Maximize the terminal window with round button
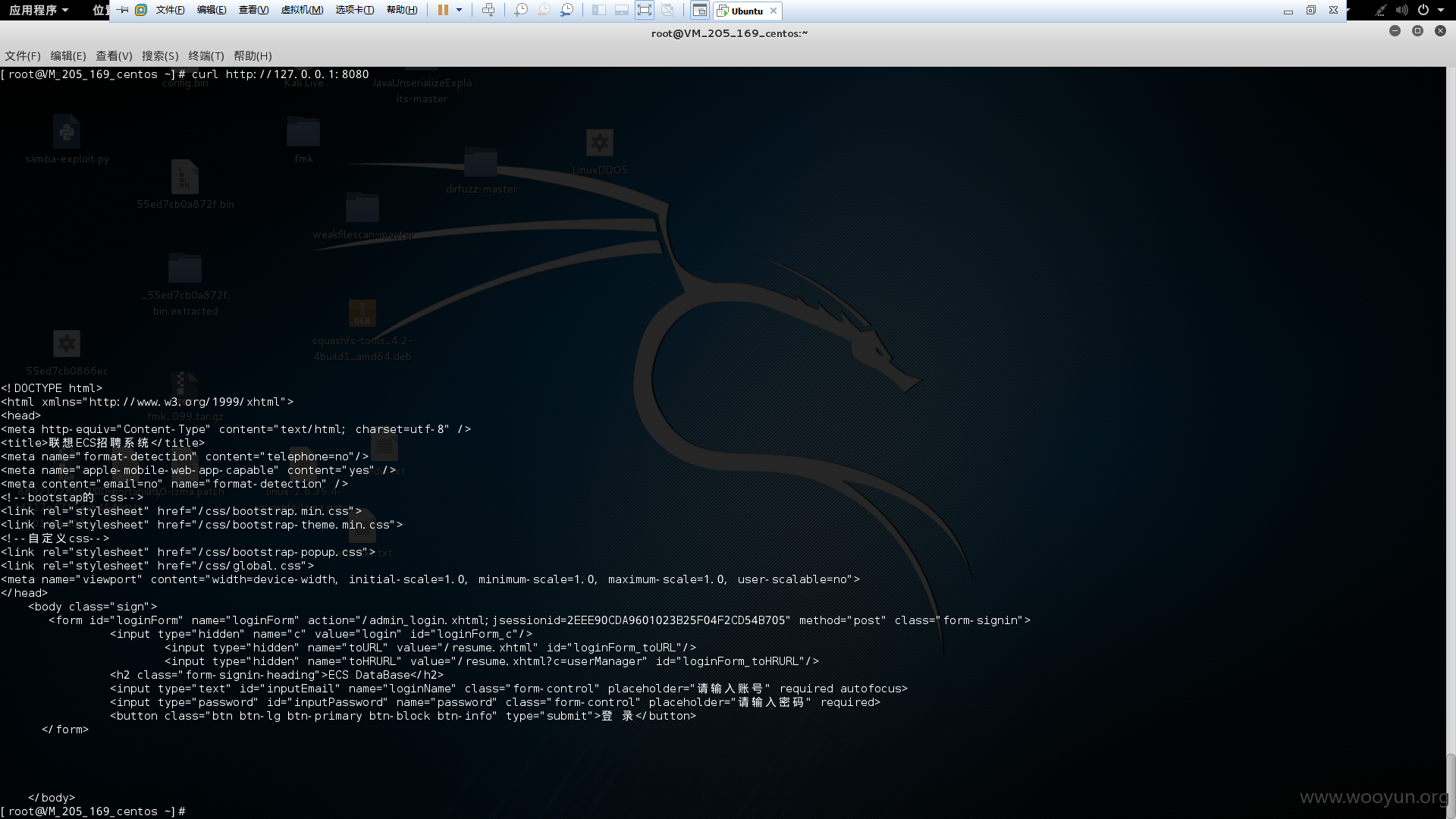The height and width of the screenshot is (819, 1456). (x=1417, y=31)
